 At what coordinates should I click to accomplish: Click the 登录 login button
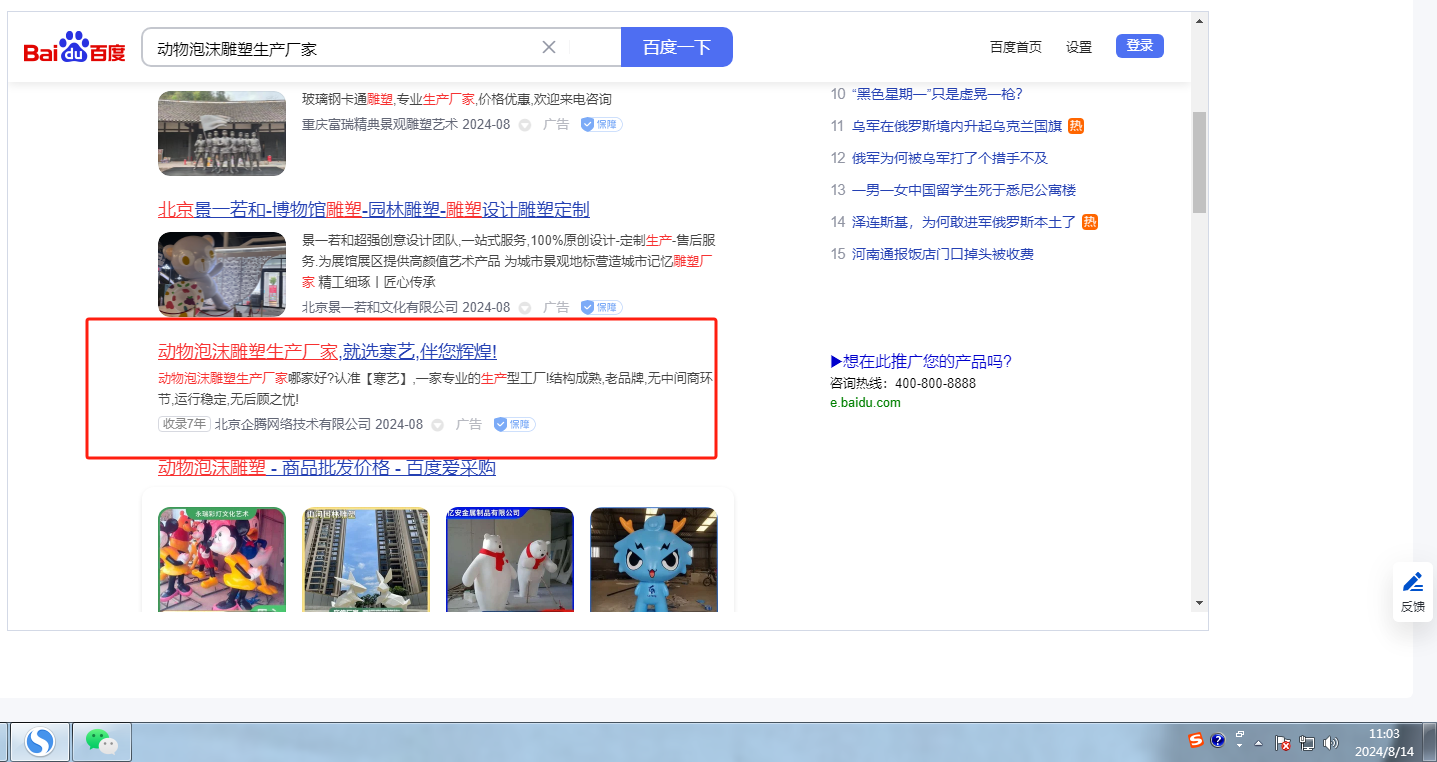click(1140, 45)
